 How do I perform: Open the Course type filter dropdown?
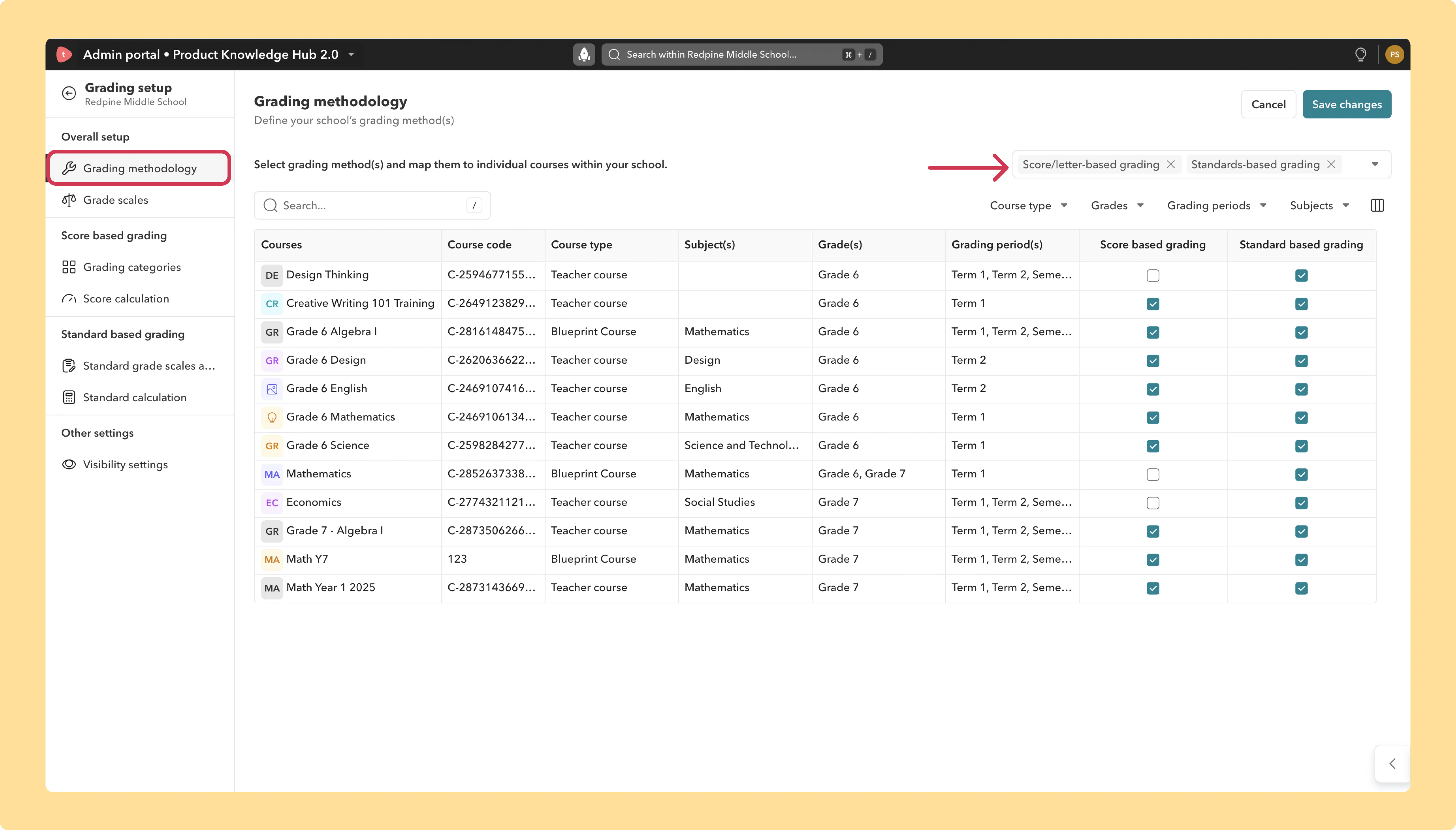(1029, 205)
